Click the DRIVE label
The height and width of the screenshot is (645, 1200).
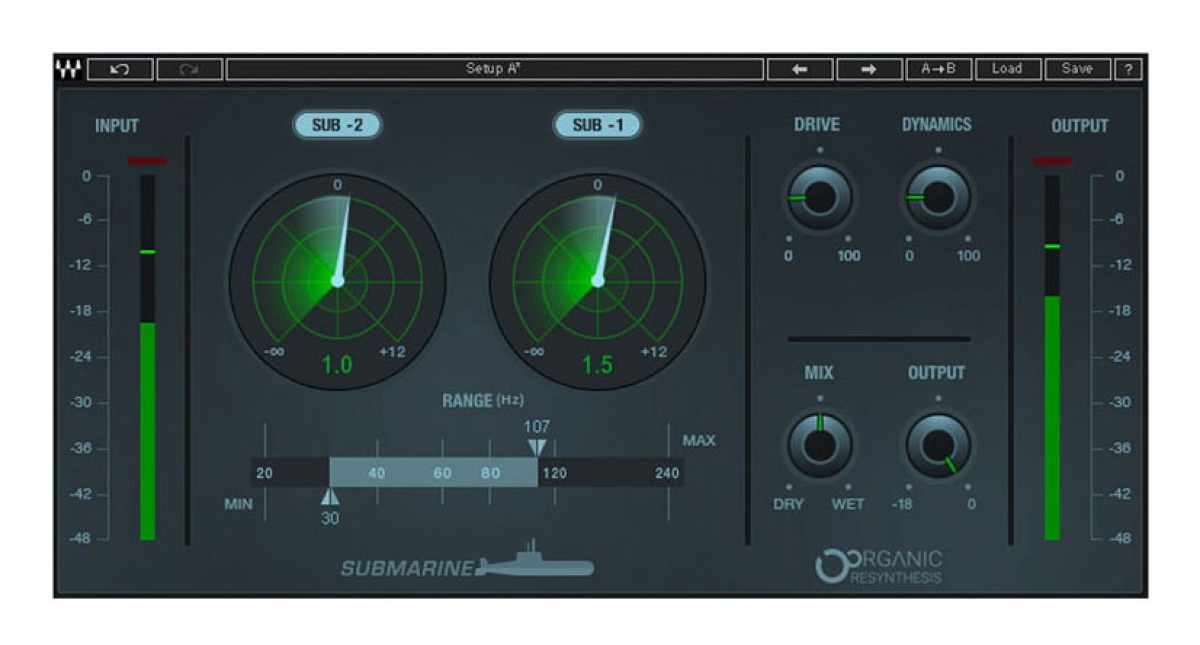[817, 125]
